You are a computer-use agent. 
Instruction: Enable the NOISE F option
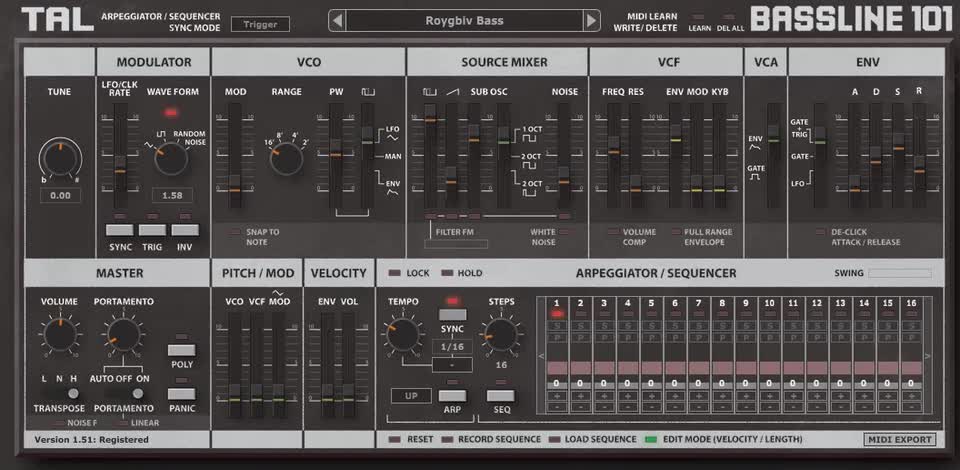[x=58, y=423]
